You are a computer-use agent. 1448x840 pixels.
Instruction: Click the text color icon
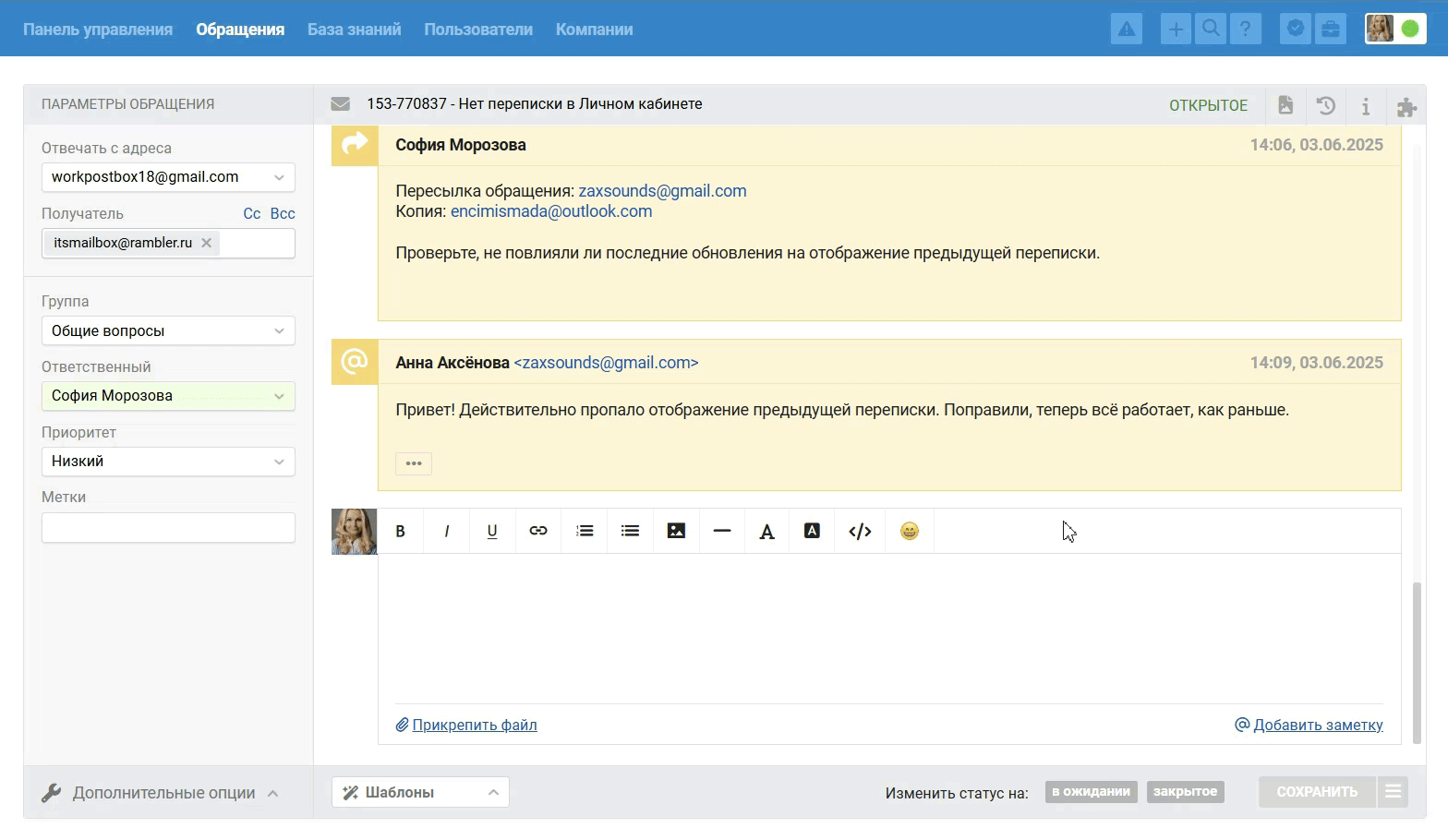click(766, 531)
